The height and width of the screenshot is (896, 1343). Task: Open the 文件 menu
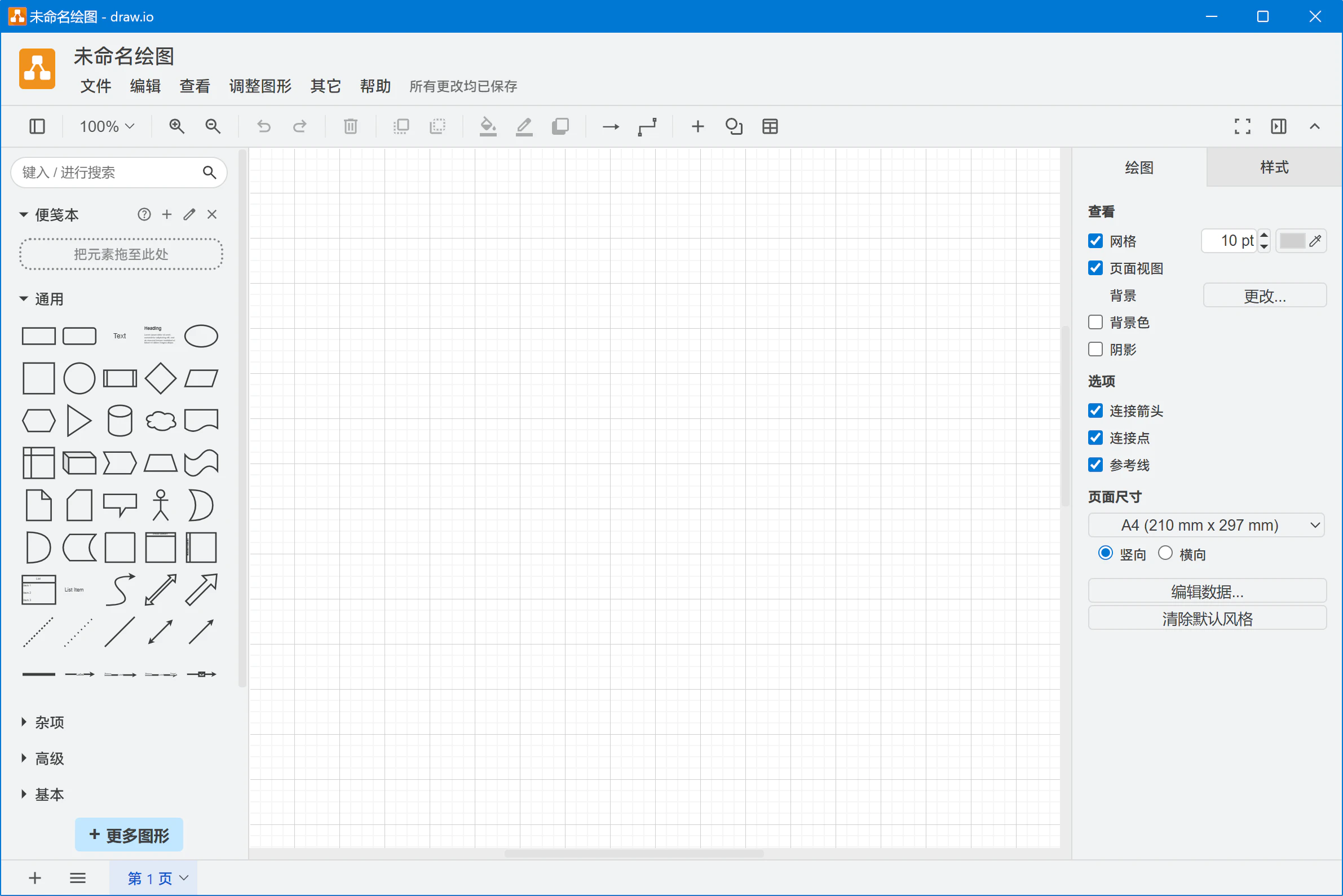pos(95,86)
